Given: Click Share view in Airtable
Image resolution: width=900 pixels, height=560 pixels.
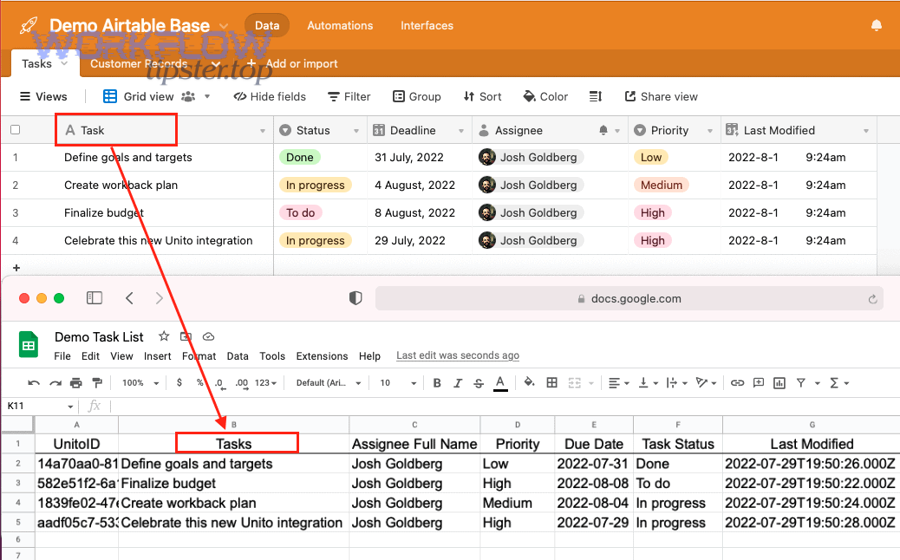Looking at the screenshot, I should coord(661,96).
